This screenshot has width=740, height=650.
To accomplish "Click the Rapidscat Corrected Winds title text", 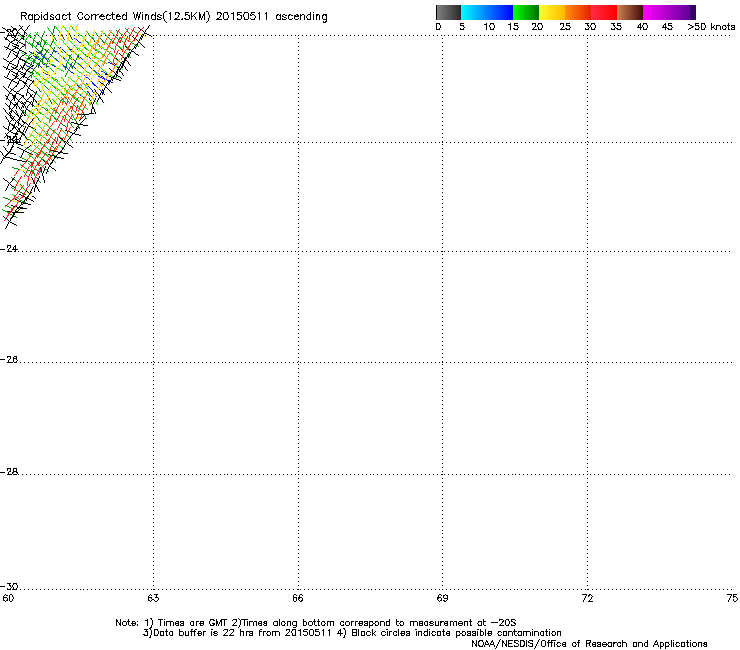I will 174,17.
